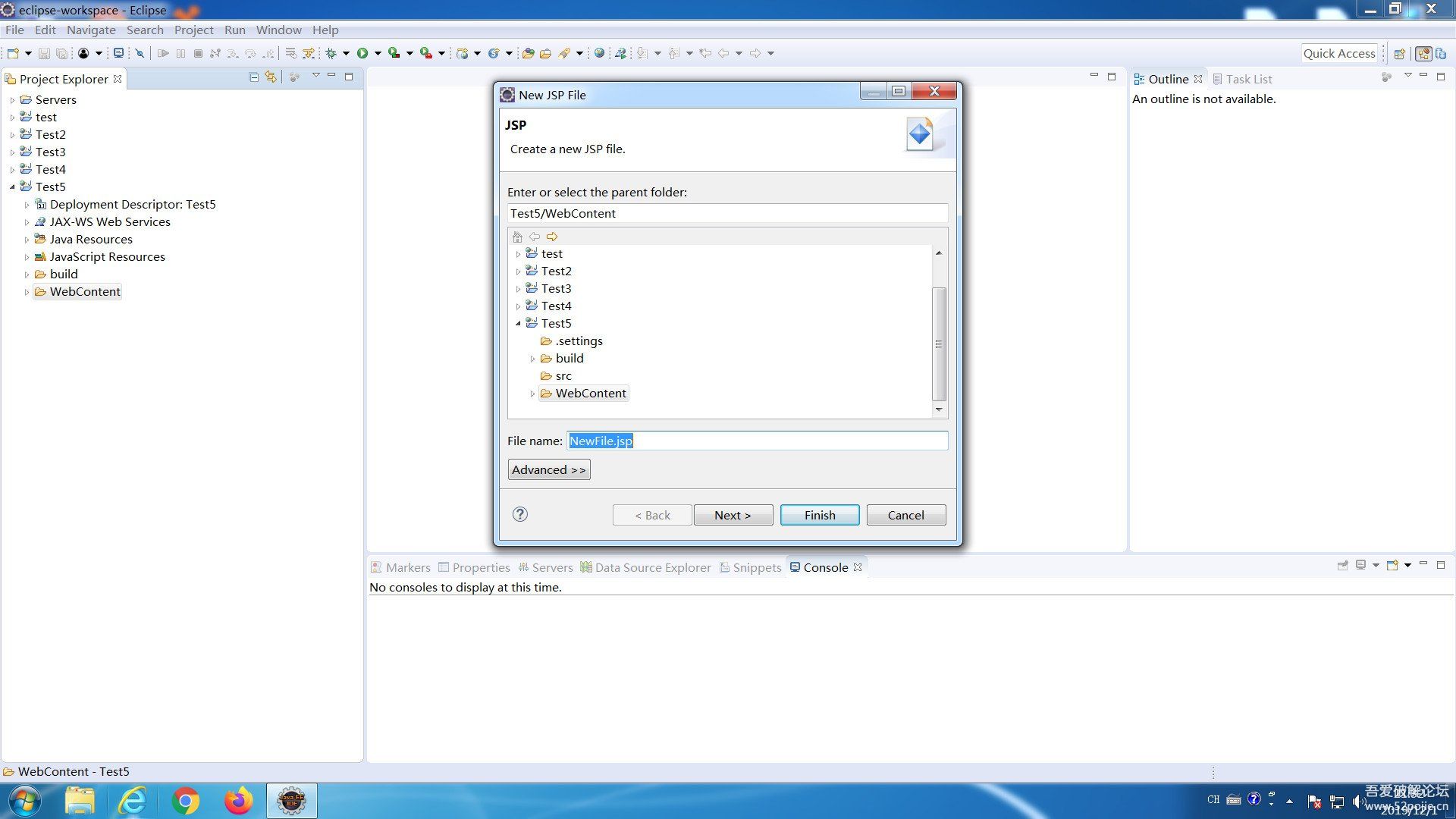Click the Finish button
1456x819 pixels.
pyautogui.click(x=820, y=515)
